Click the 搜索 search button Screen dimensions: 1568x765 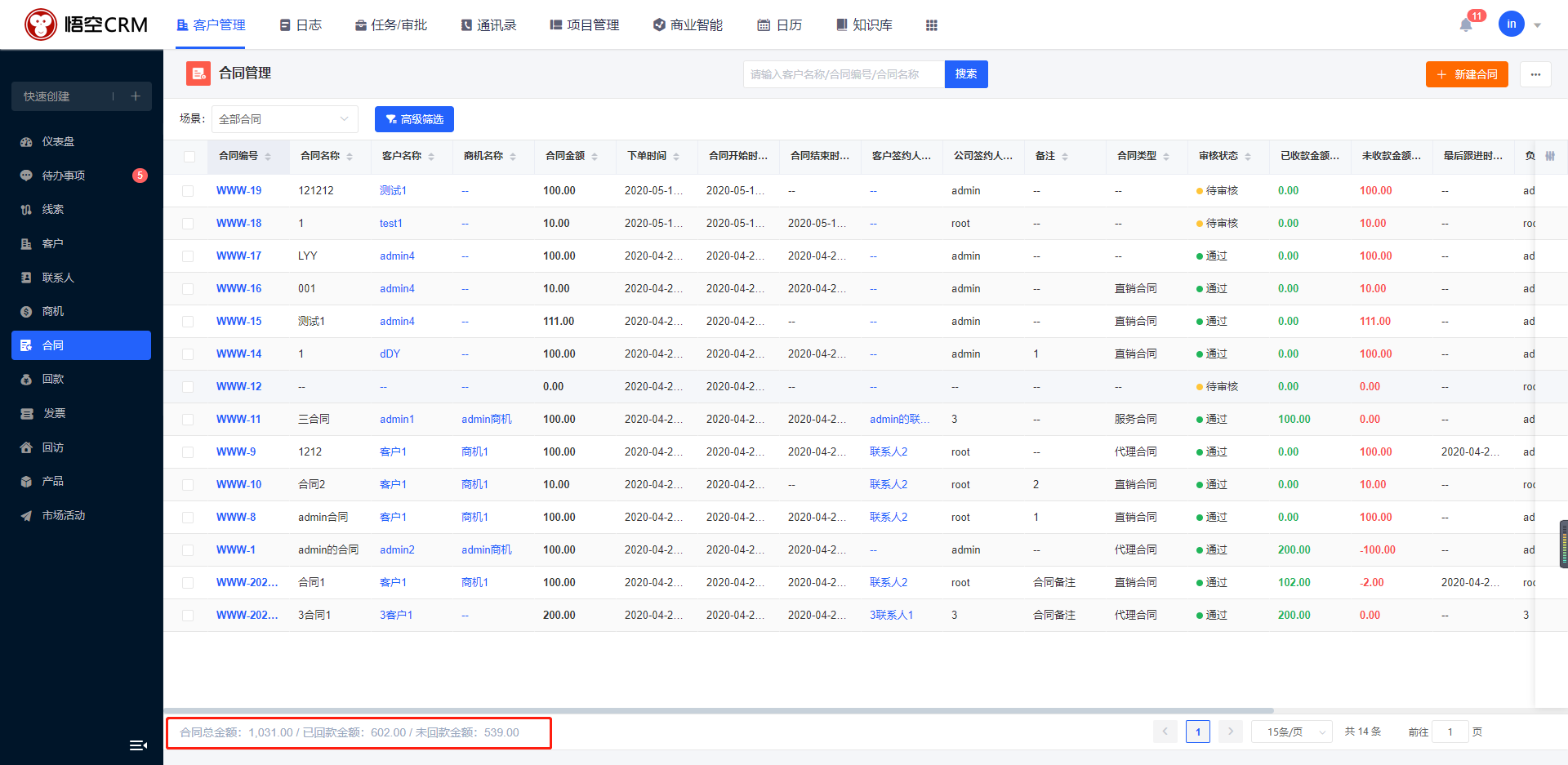[966, 74]
